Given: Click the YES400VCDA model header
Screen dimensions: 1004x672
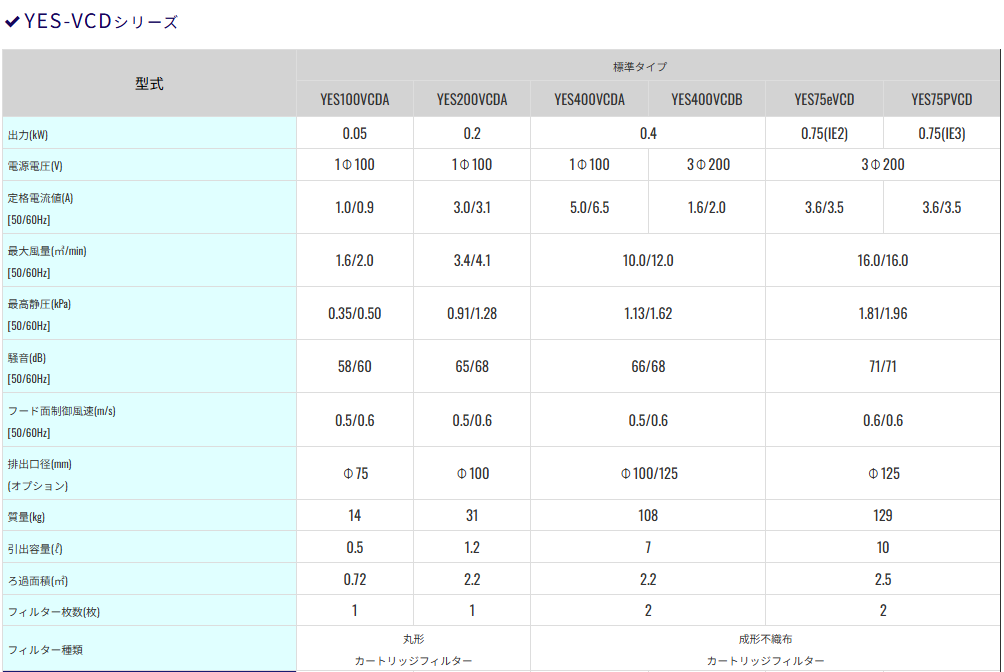Looking at the screenshot, I should [x=589, y=100].
